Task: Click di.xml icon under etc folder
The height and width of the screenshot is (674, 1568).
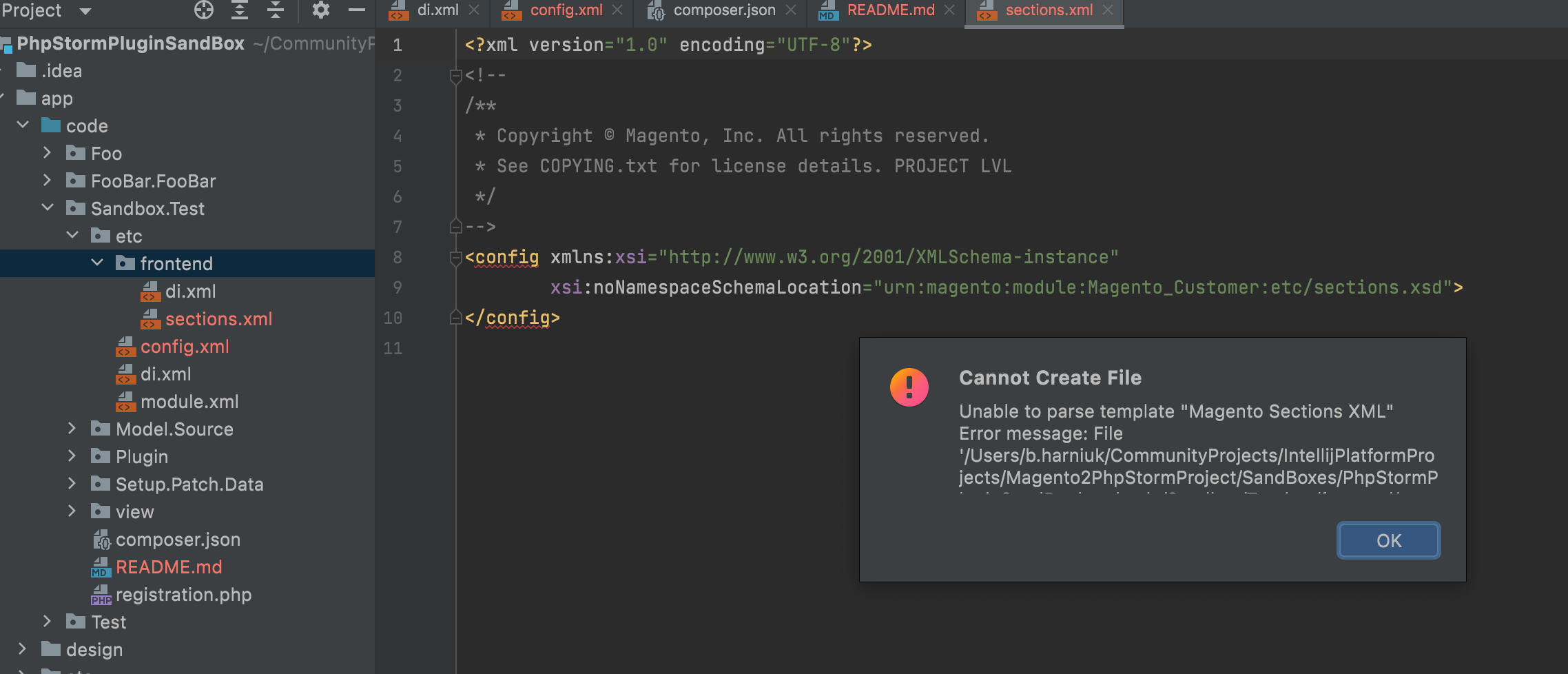Action: tap(125, 374)
